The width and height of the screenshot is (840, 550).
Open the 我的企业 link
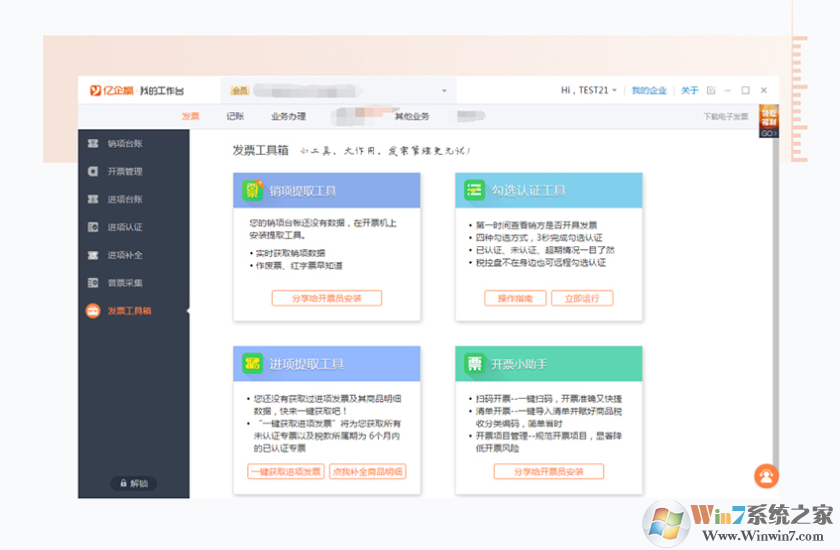pos(649,90)
